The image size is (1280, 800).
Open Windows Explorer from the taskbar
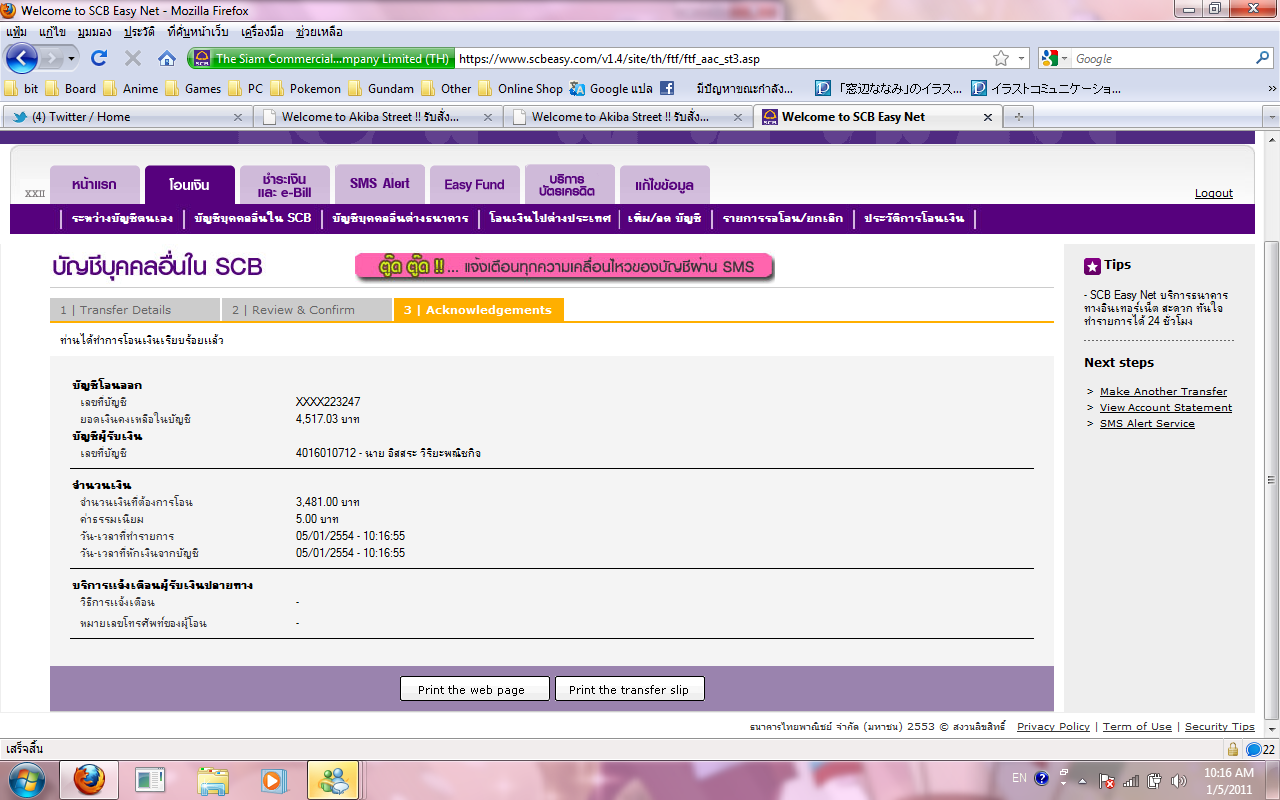(x=212, y=779)
